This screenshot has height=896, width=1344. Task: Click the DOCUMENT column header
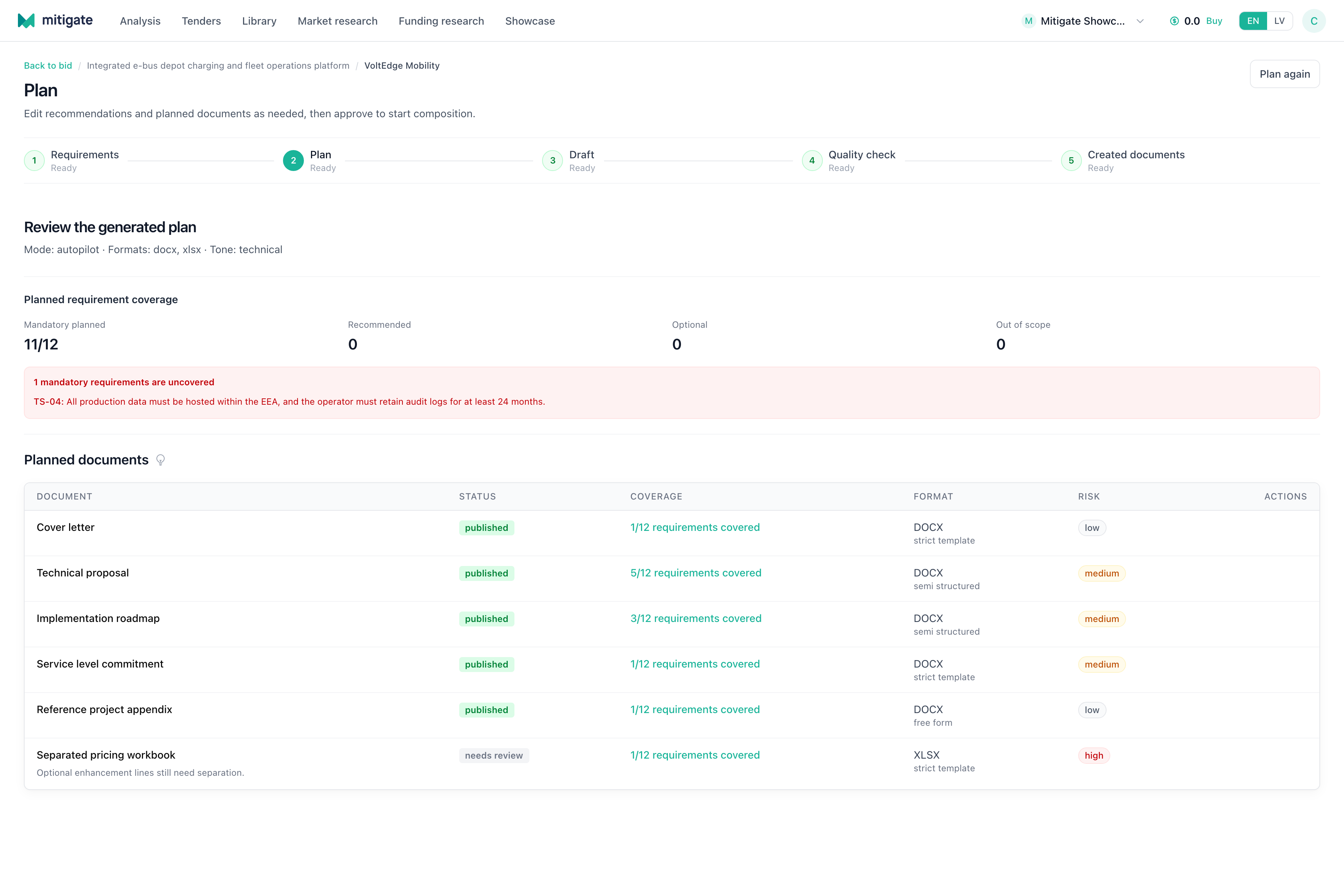[x=65, y=497]
